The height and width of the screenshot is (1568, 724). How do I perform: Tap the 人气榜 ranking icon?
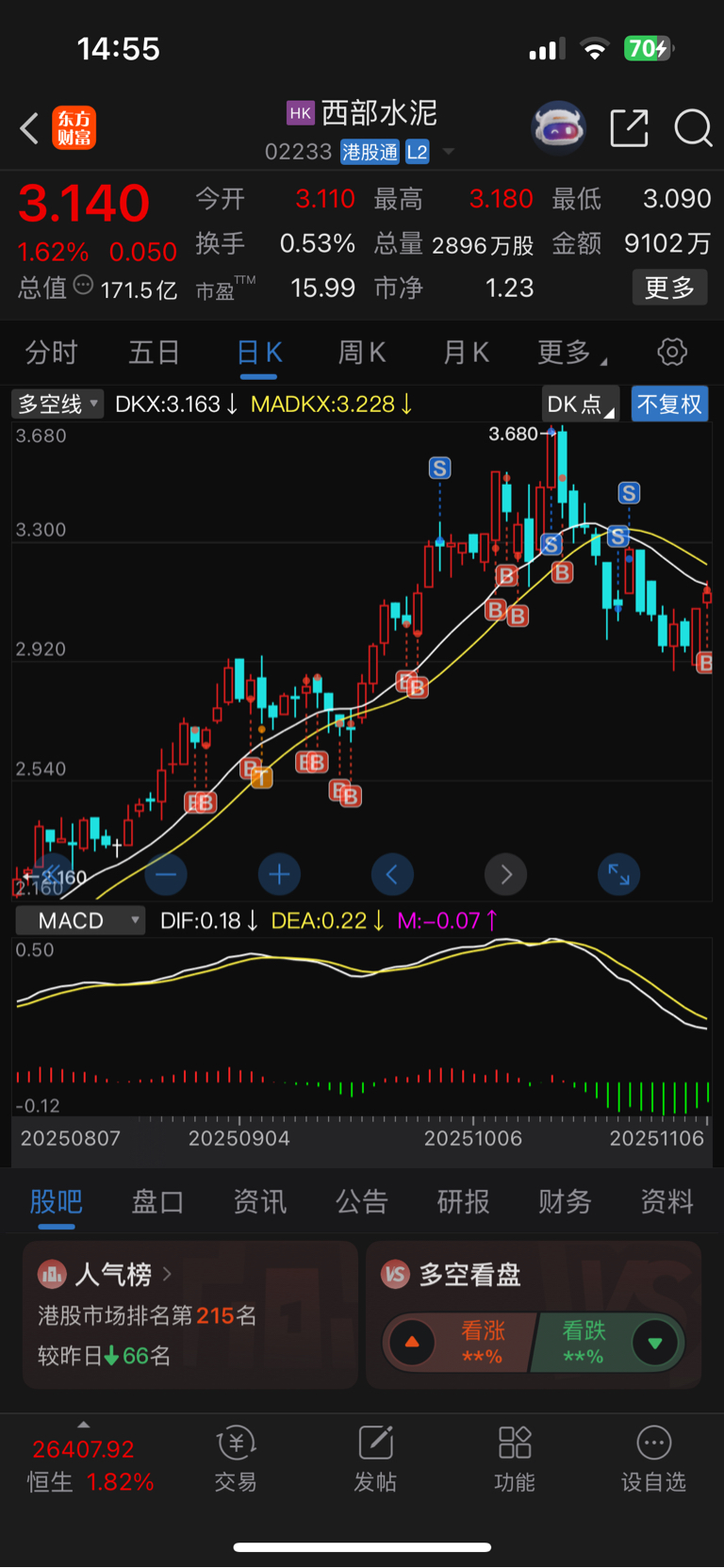pos(52,1275)
